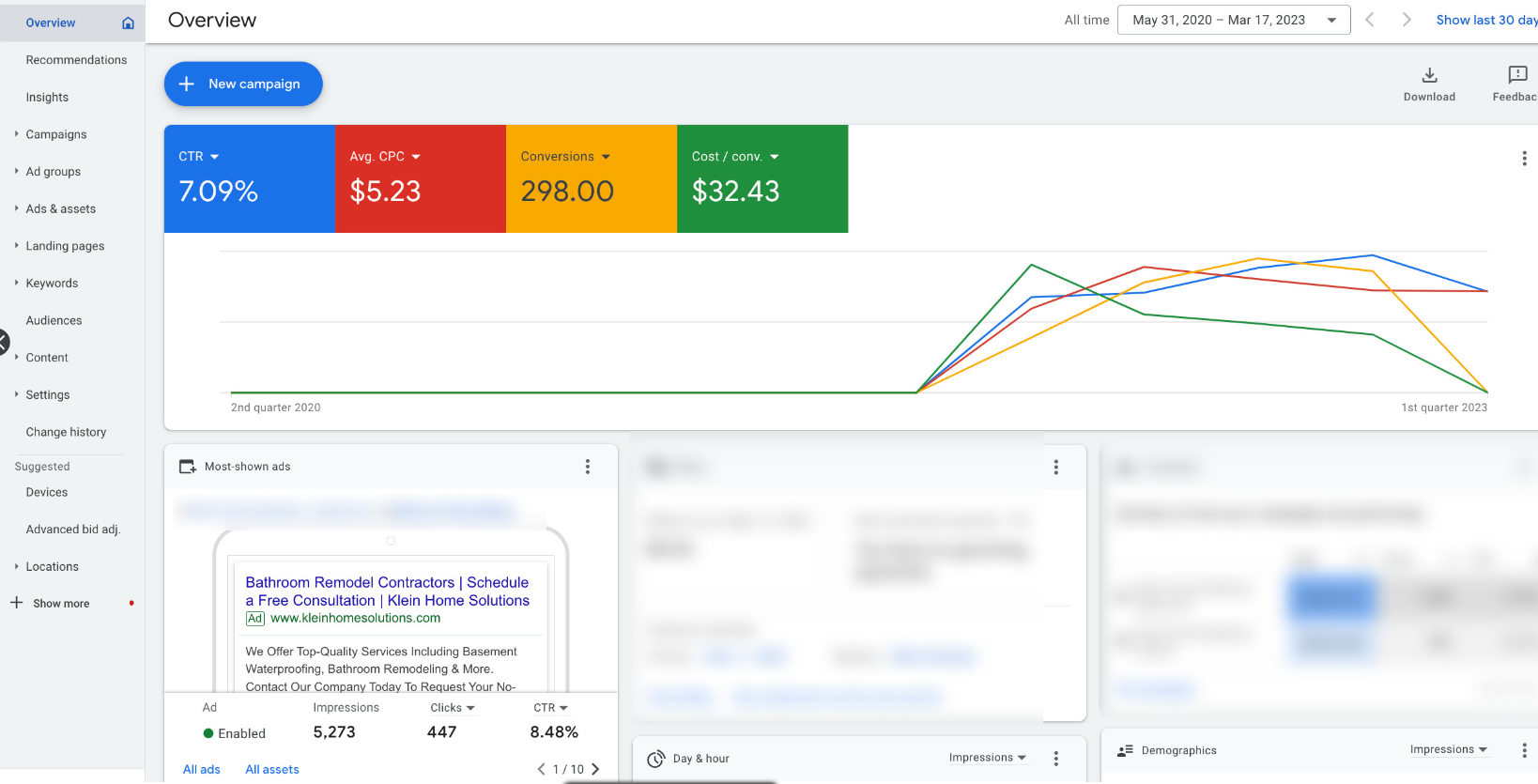Open Demographics card three-dot menu
The width and height of the screenshot is (1538, 784).
1523,750
